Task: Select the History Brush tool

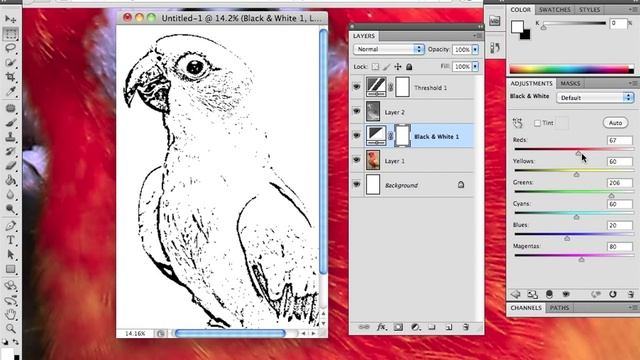Action: 11,151
